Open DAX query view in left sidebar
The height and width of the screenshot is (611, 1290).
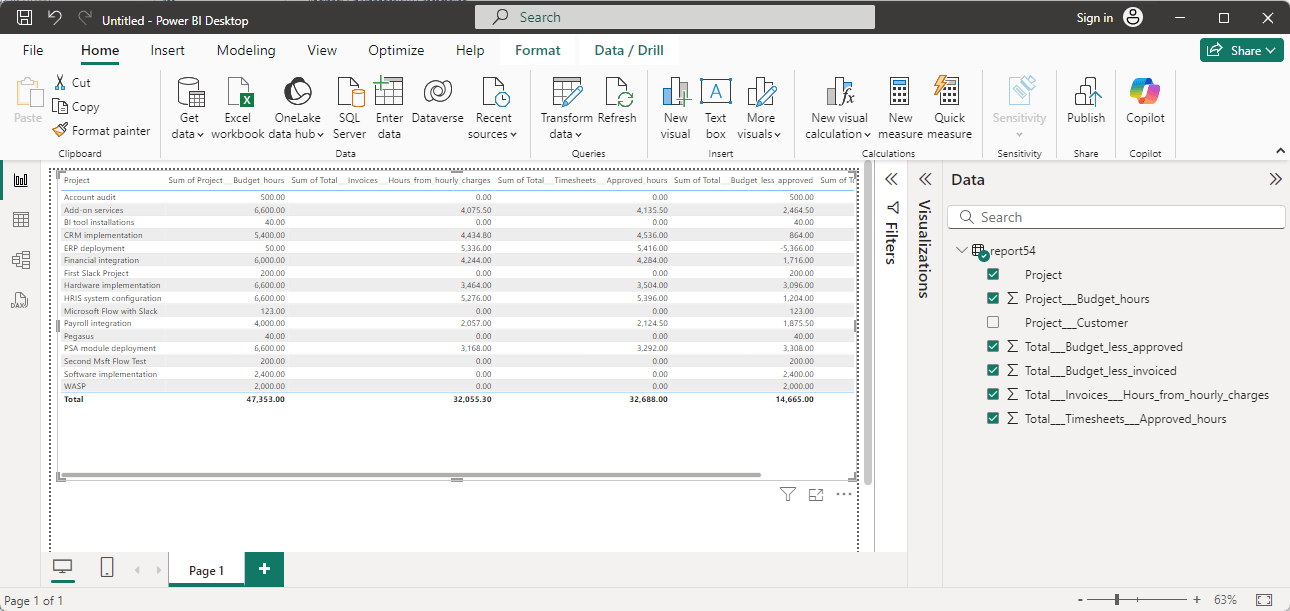pyautogui.click(x=20, y=300)
